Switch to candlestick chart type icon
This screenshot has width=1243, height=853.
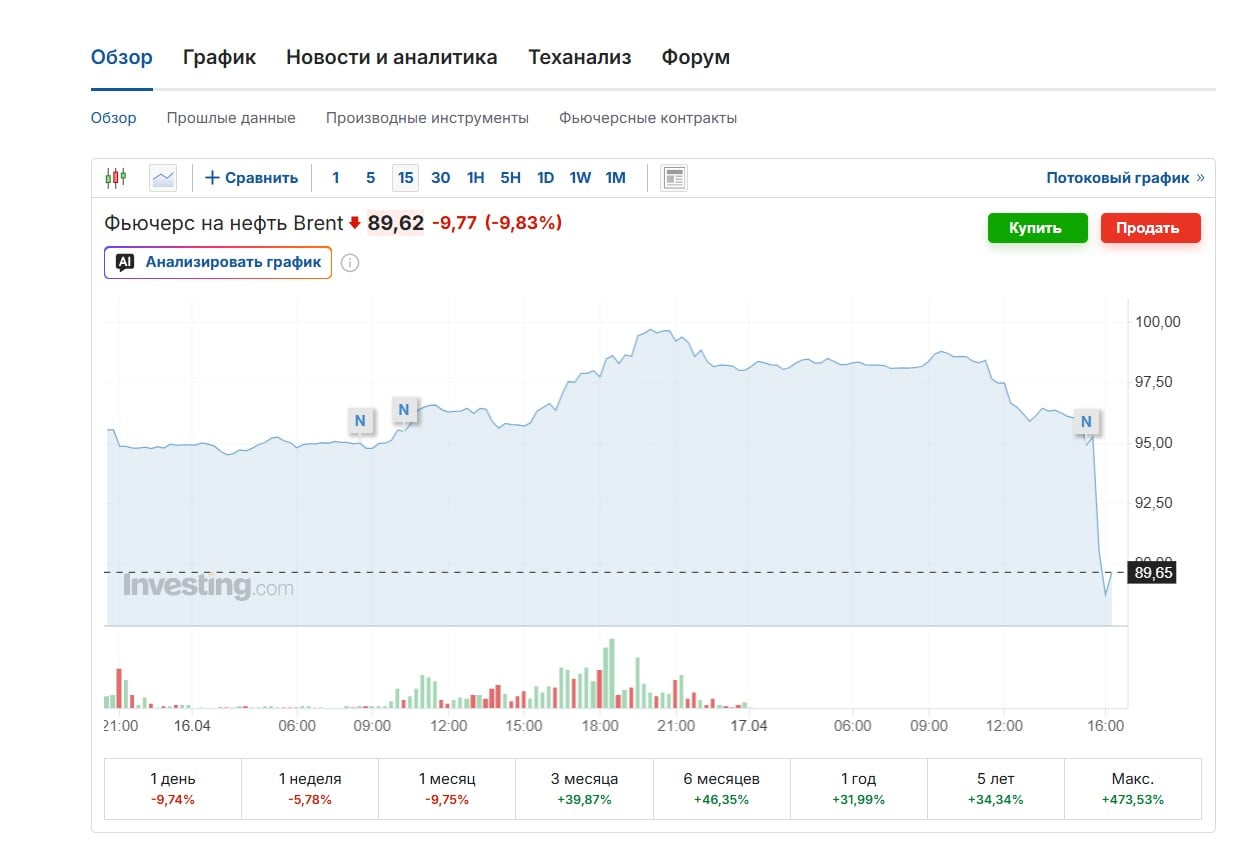pyautogui.click(x=116, y=178)
